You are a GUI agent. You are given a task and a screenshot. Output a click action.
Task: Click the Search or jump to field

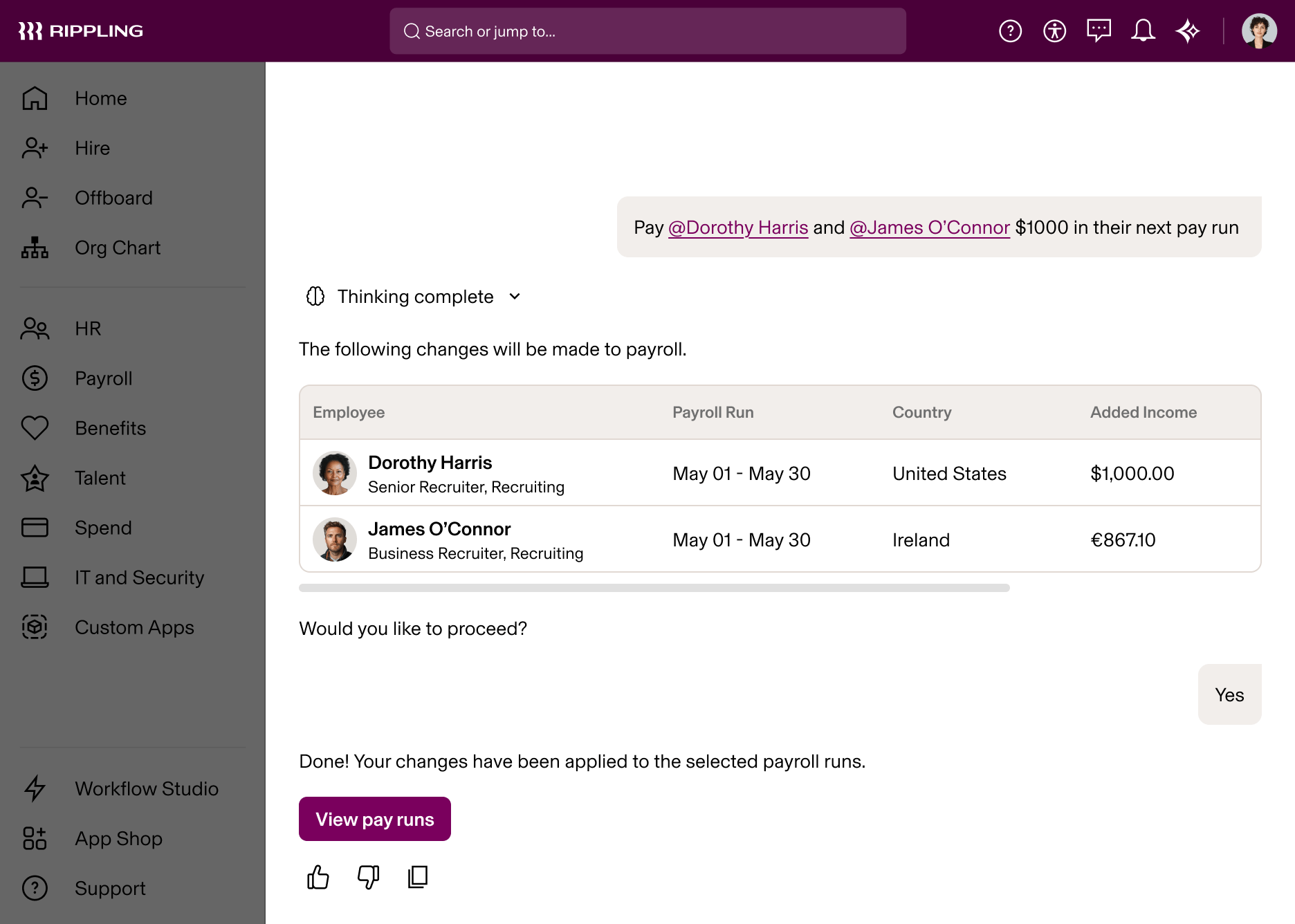[647, 31]
